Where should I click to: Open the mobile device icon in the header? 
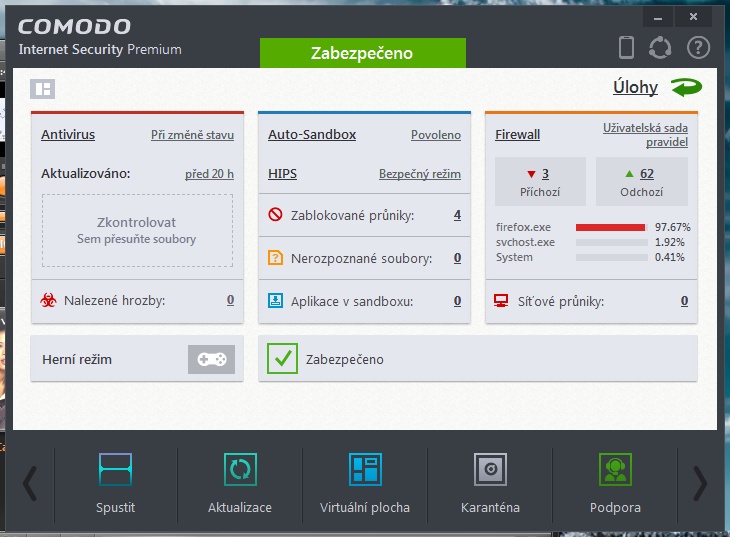click(x=626, y=48)
